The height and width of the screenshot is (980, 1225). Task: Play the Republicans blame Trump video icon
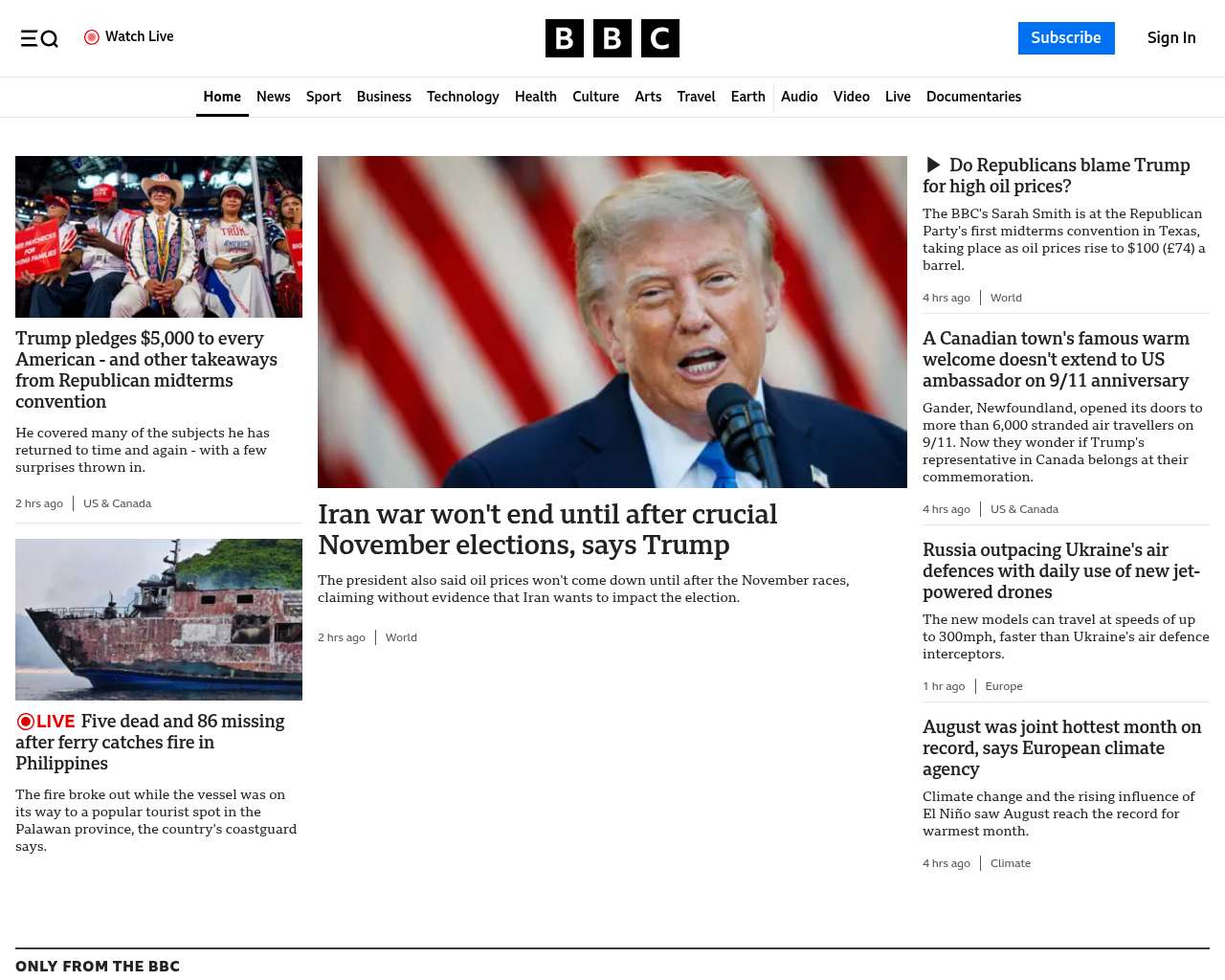[933, 165]
